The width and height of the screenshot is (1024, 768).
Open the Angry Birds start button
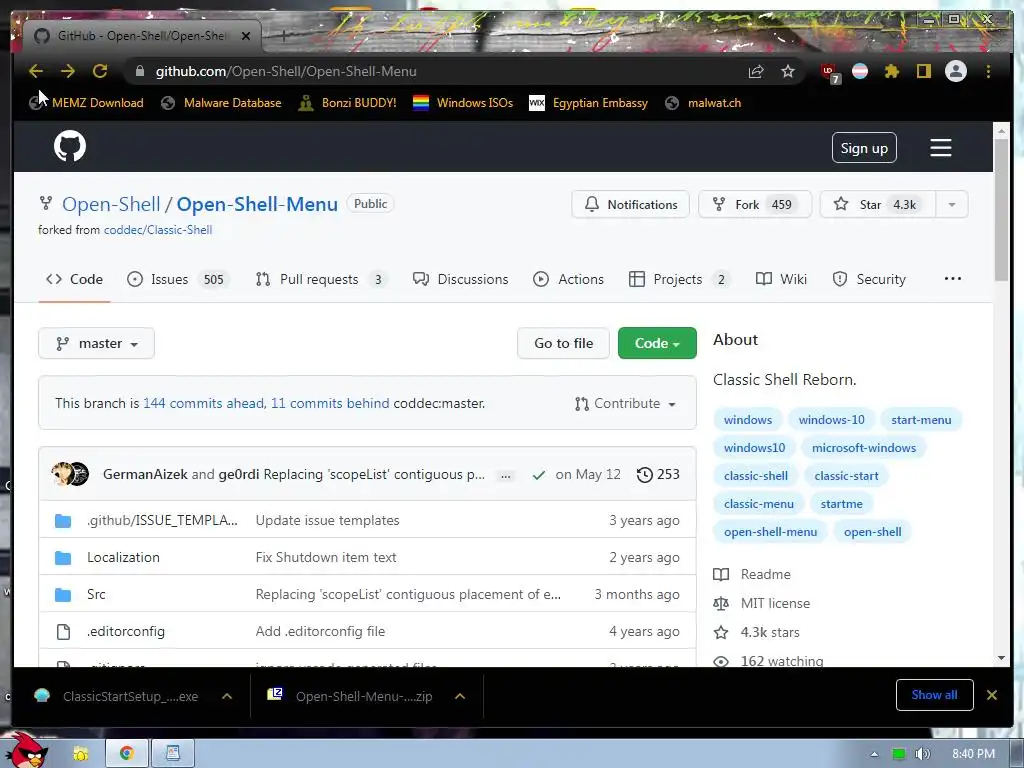pyautogui.click(x=27, y=750)
